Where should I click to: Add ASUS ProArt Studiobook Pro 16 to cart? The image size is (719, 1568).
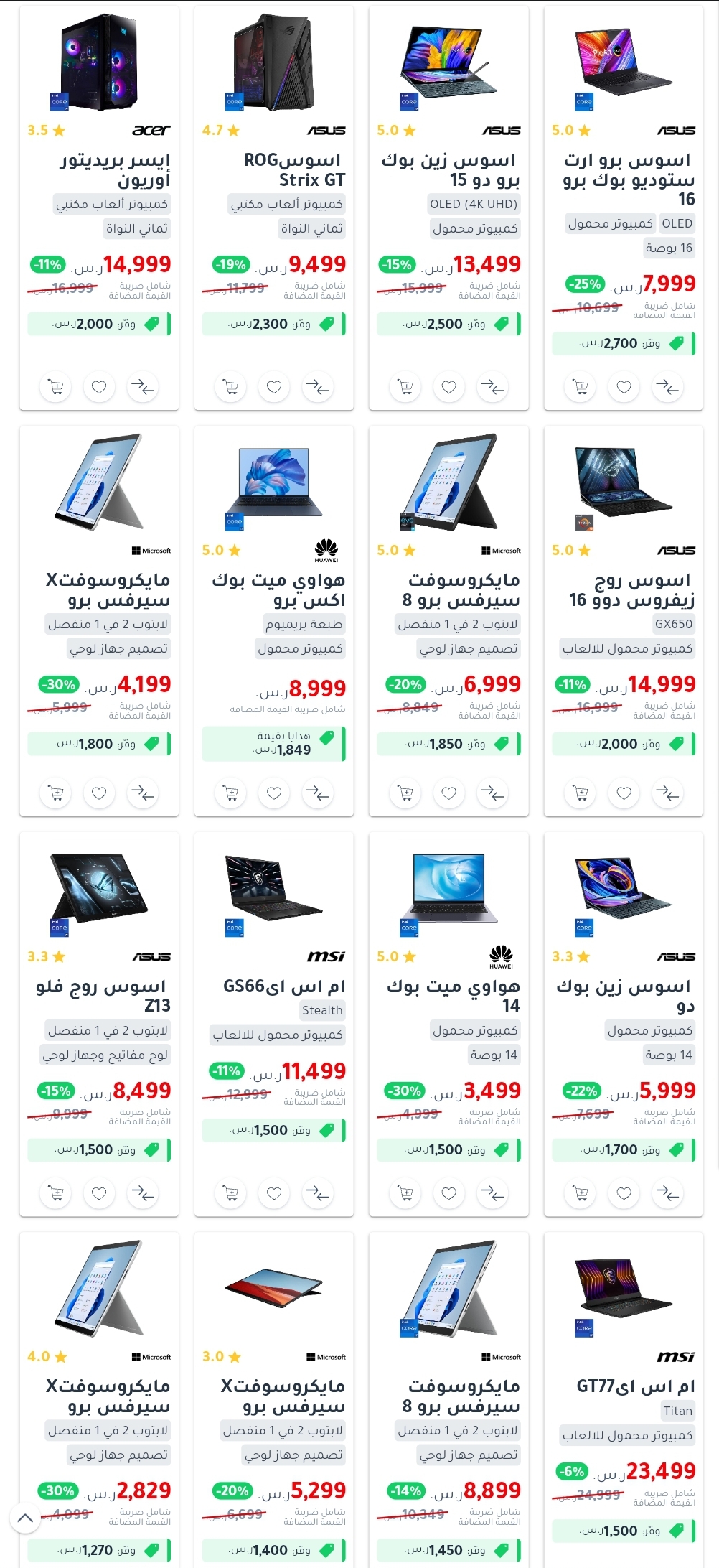581,388
